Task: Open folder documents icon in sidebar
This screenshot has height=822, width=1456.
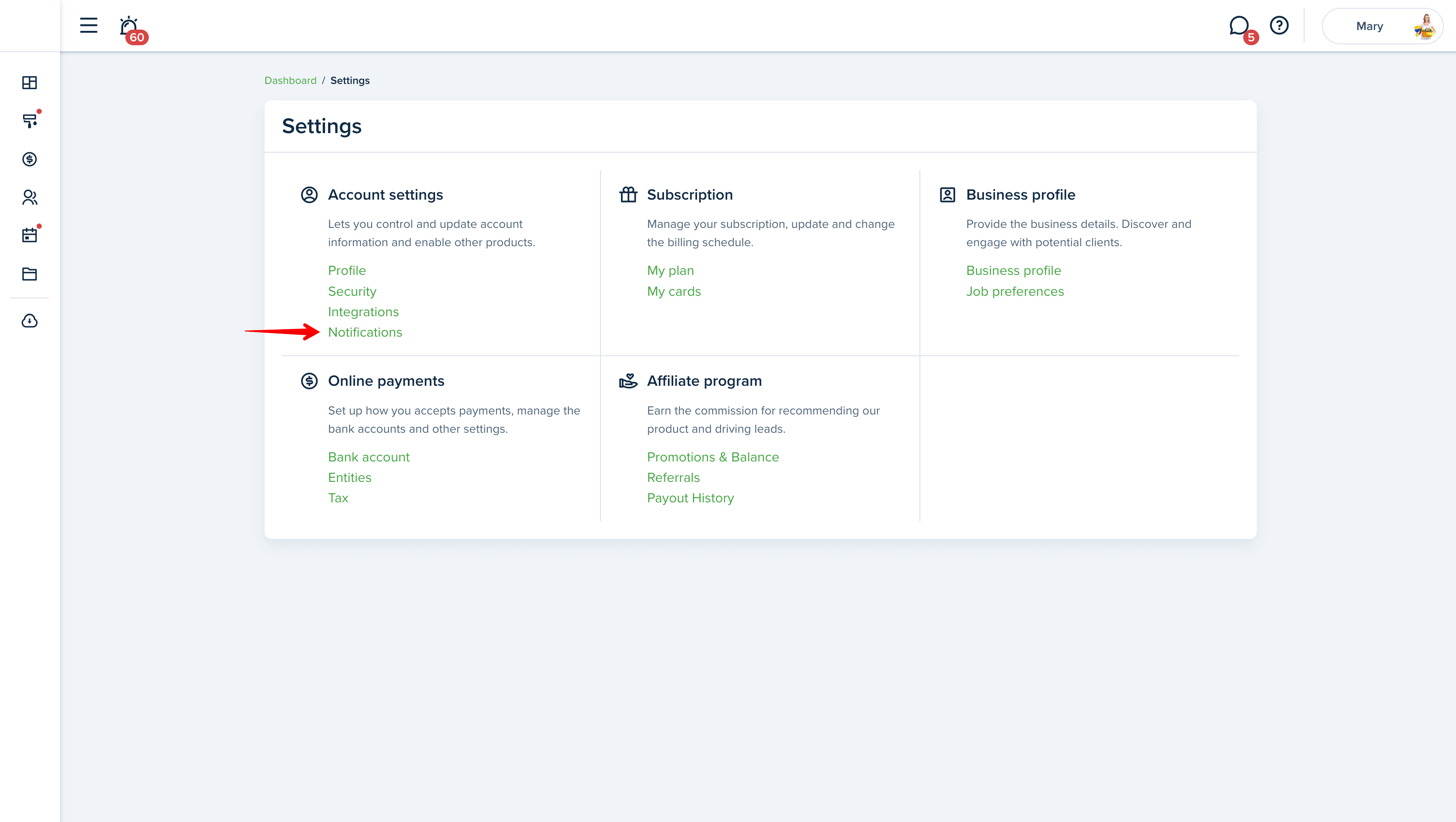Action: coord(30,274)
